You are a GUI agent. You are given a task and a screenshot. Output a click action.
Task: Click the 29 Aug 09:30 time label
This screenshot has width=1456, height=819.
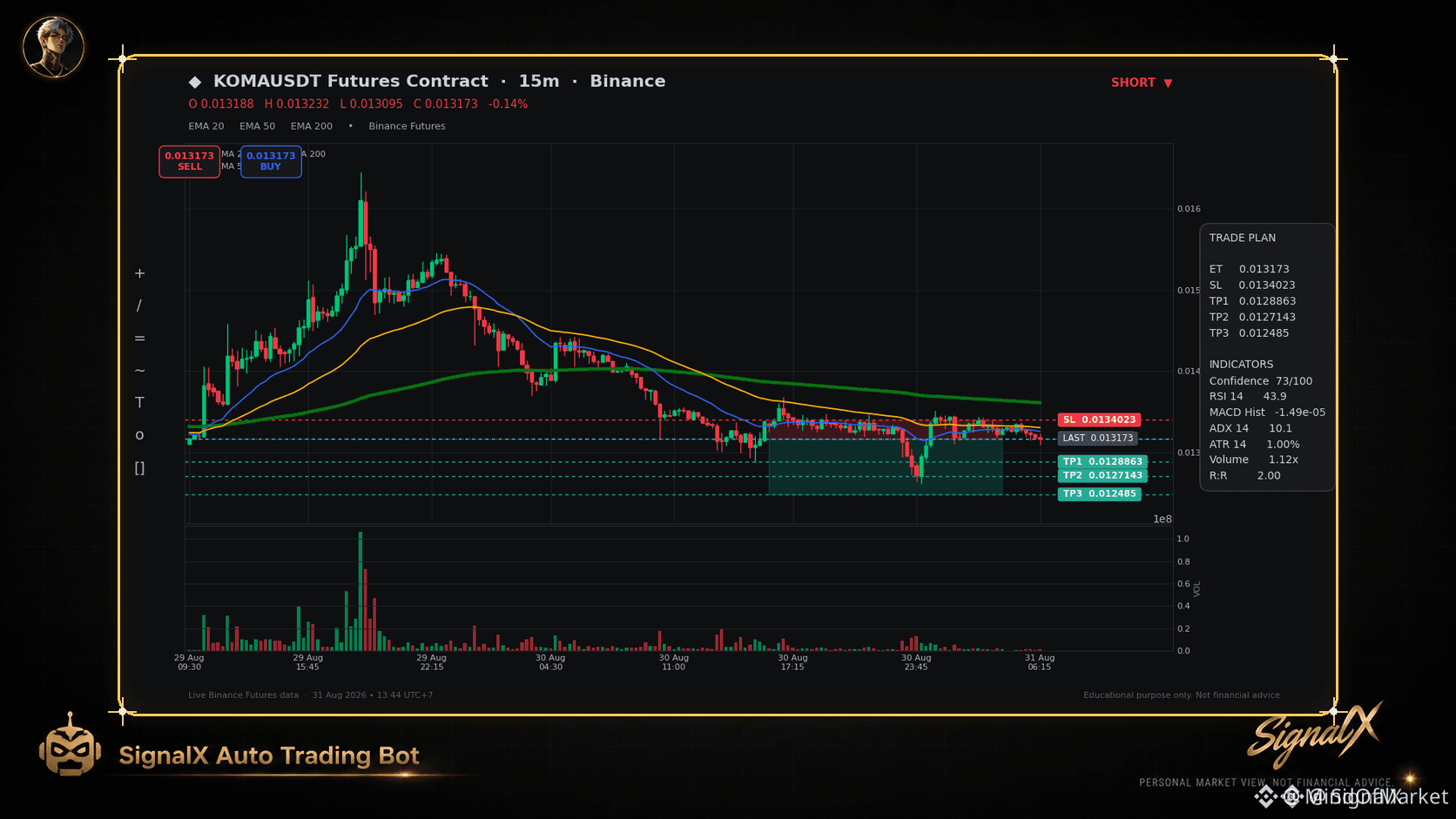tap(189, 662)
